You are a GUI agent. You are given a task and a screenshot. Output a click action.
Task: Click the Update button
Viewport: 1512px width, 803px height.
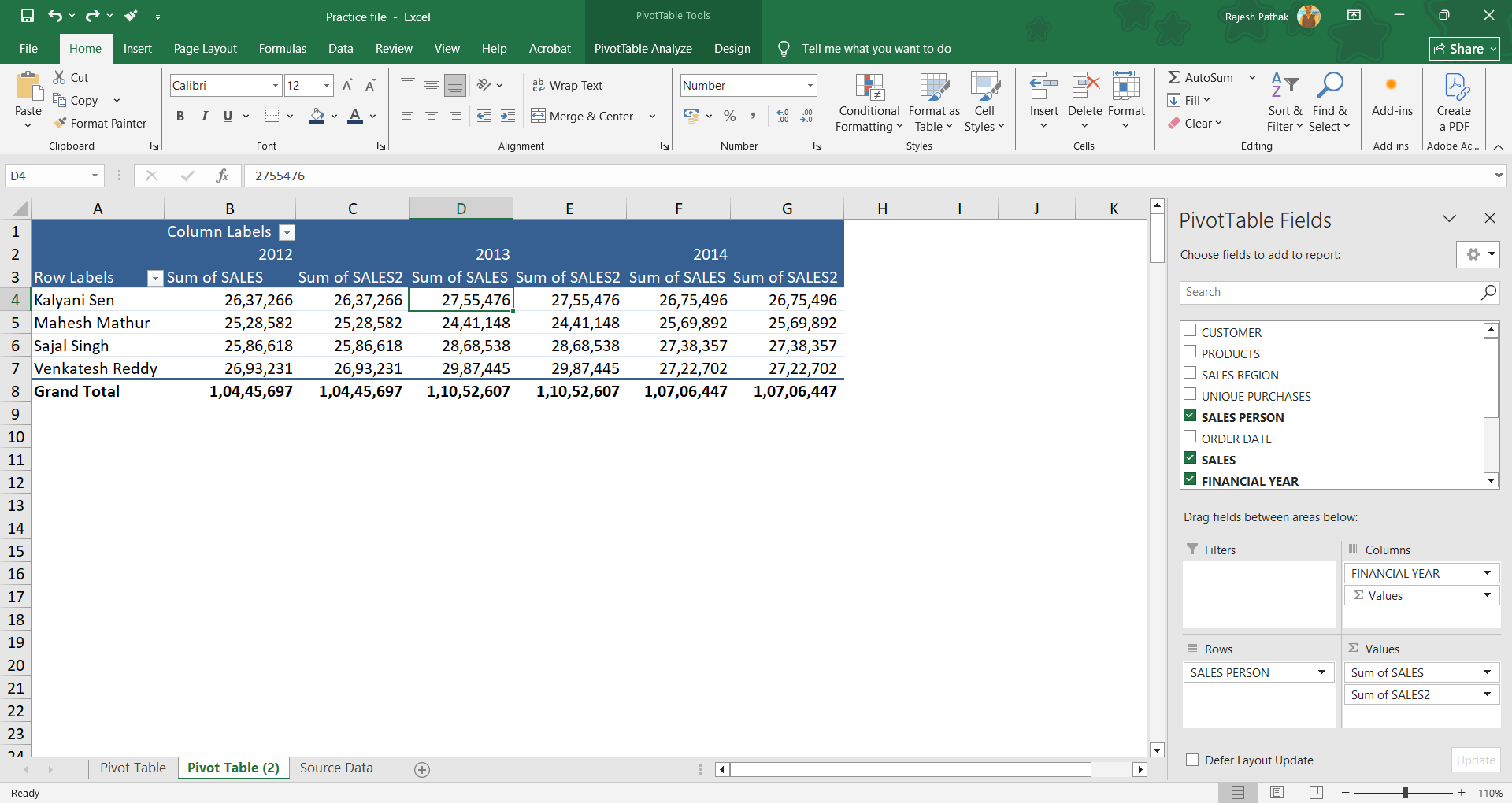pyautogui.click(x=1475, y=760)
